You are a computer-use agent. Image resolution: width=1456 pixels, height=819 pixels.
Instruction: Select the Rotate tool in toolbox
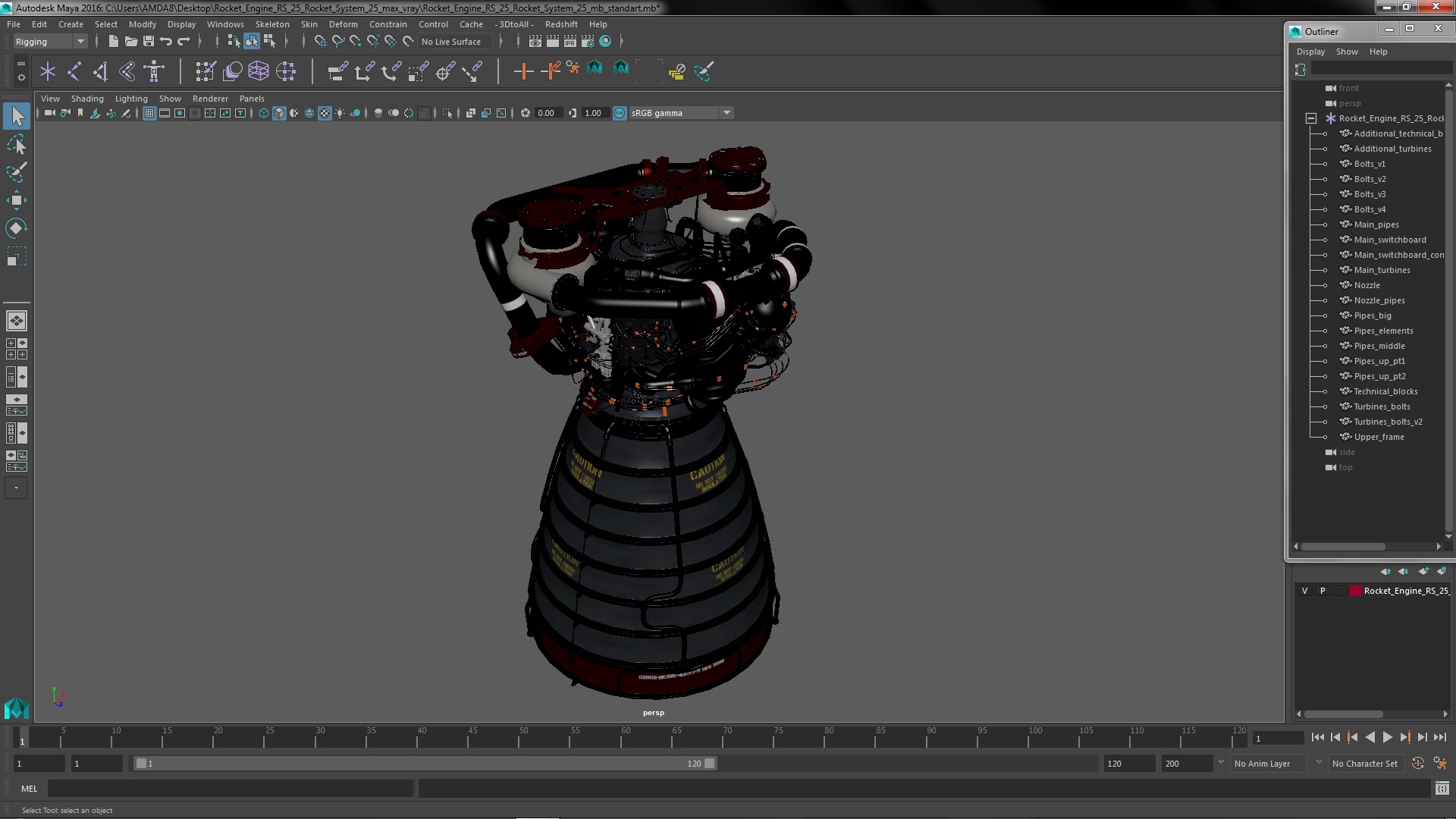click(16, 228)
